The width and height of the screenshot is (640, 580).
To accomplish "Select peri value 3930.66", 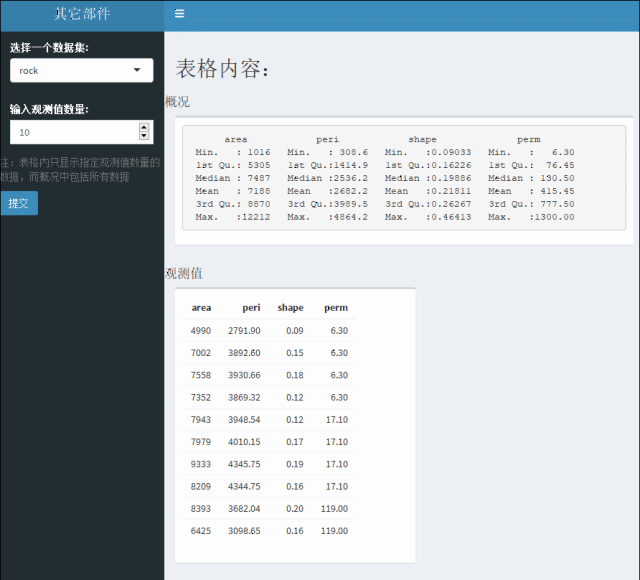I will coord(244,375).
